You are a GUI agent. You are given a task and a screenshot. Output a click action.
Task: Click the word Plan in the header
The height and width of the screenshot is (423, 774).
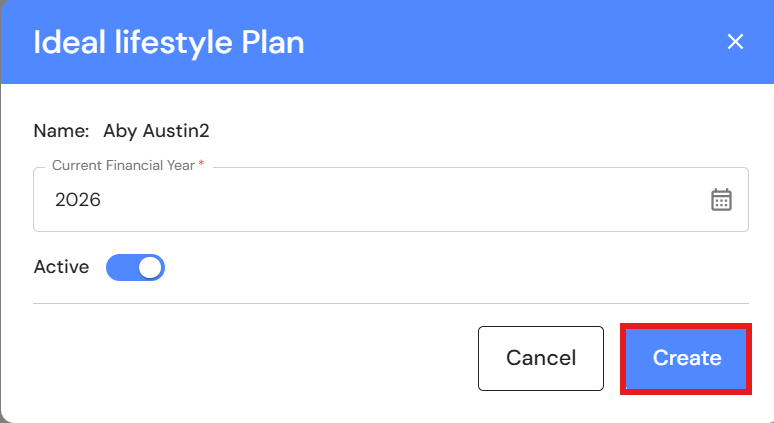coord(272,43)
